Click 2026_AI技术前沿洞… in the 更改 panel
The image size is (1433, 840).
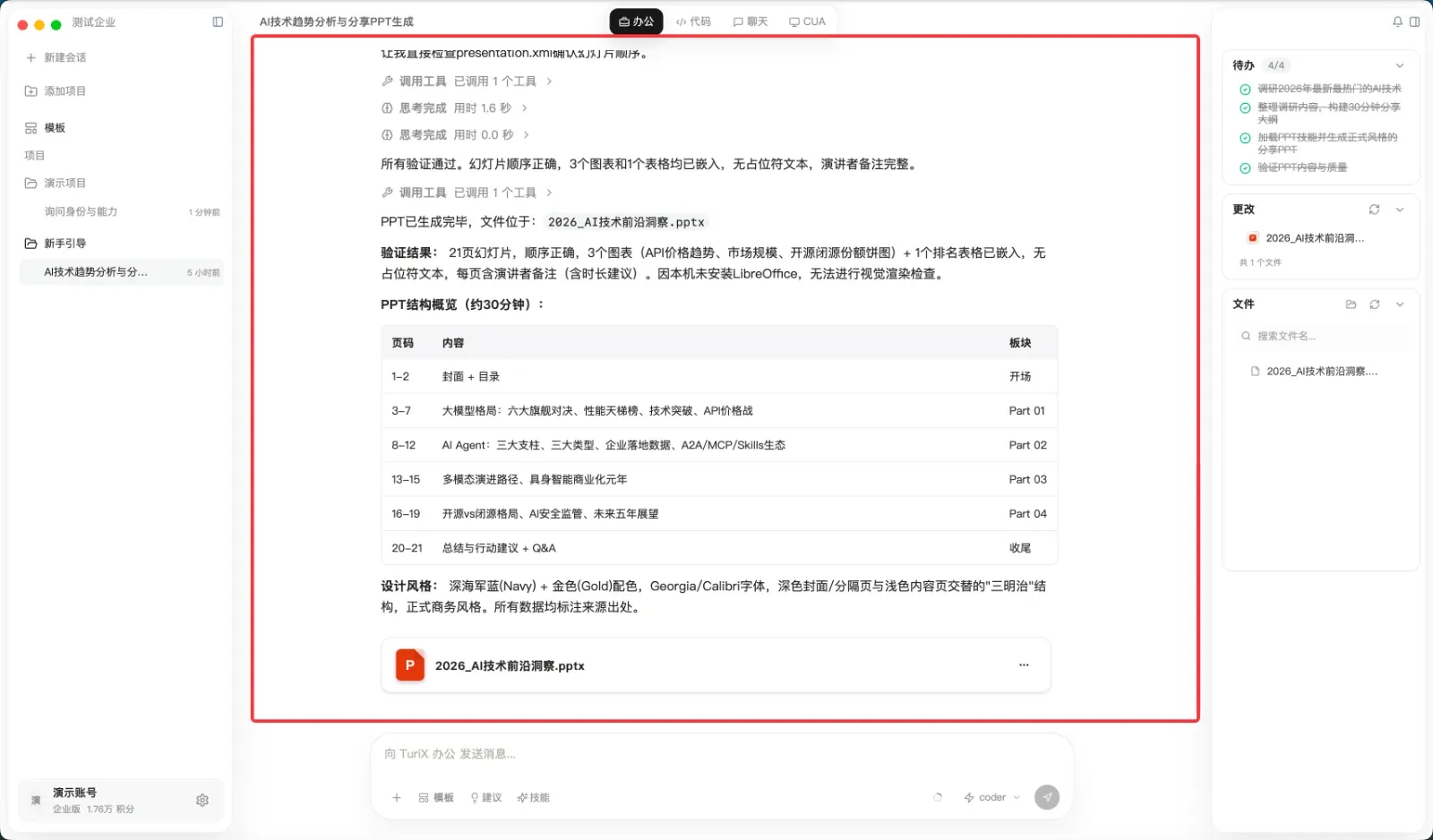tap(1315, 238)
